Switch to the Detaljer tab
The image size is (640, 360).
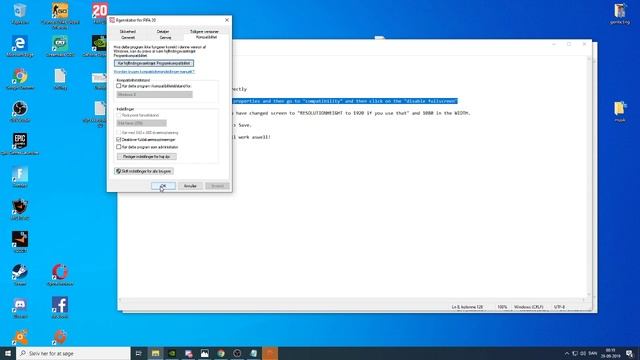click(163, 31)
